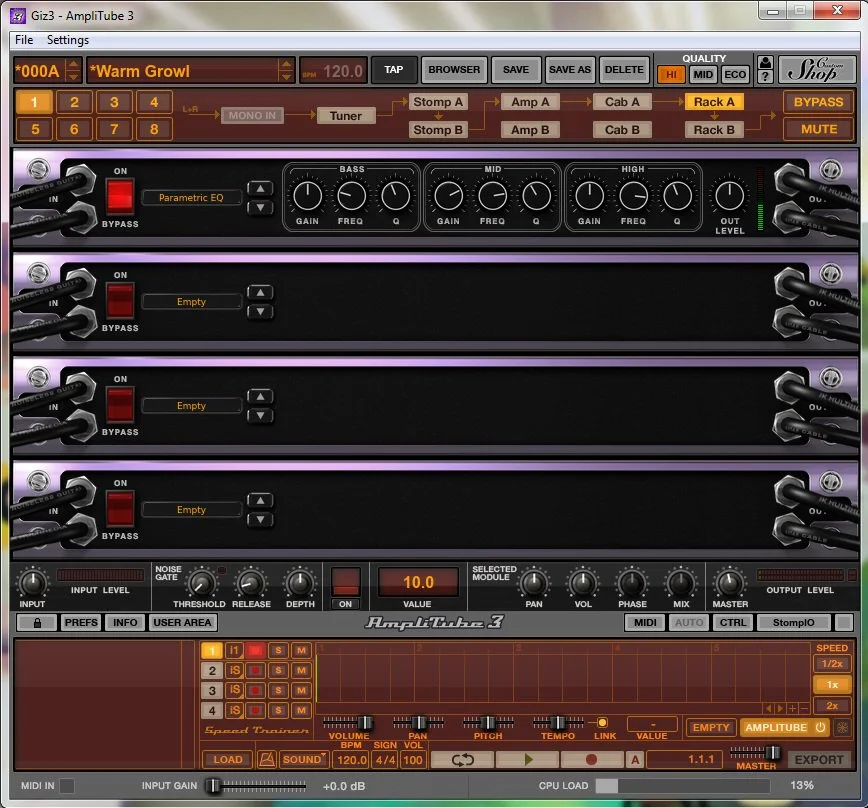
Task: Click the iS input button on track 4
Action: pyautogui.click(x=234, y=710)
